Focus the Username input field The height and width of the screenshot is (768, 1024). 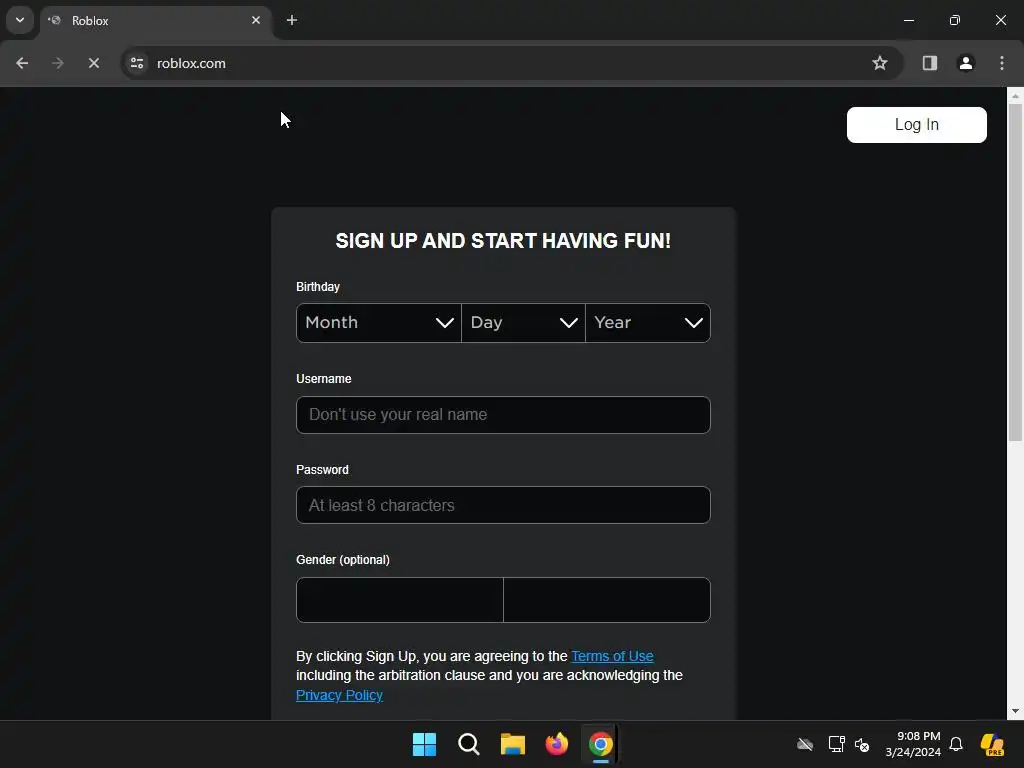(x=503, y=415)
